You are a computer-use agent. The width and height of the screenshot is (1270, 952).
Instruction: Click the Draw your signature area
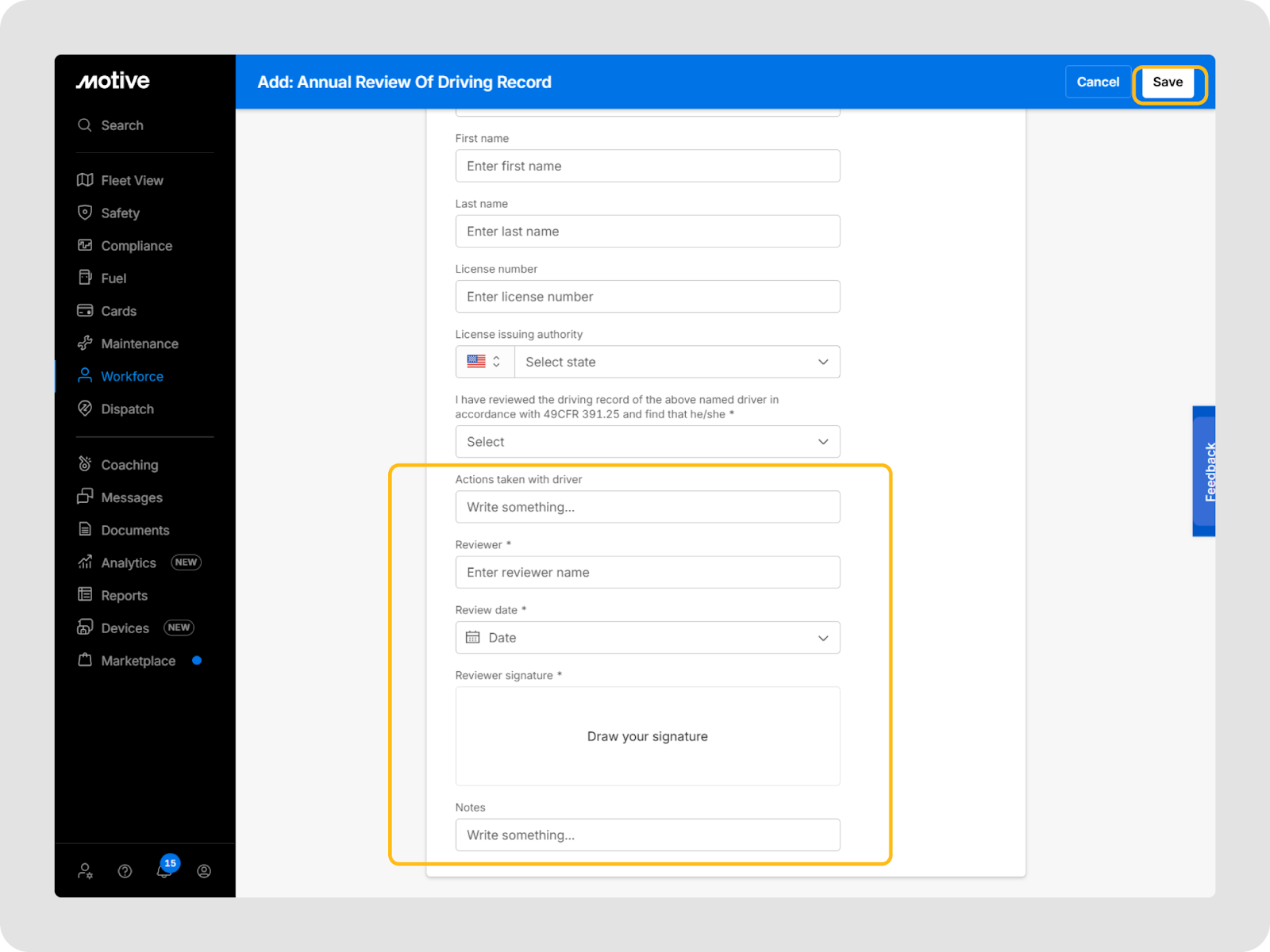(647, 736)
